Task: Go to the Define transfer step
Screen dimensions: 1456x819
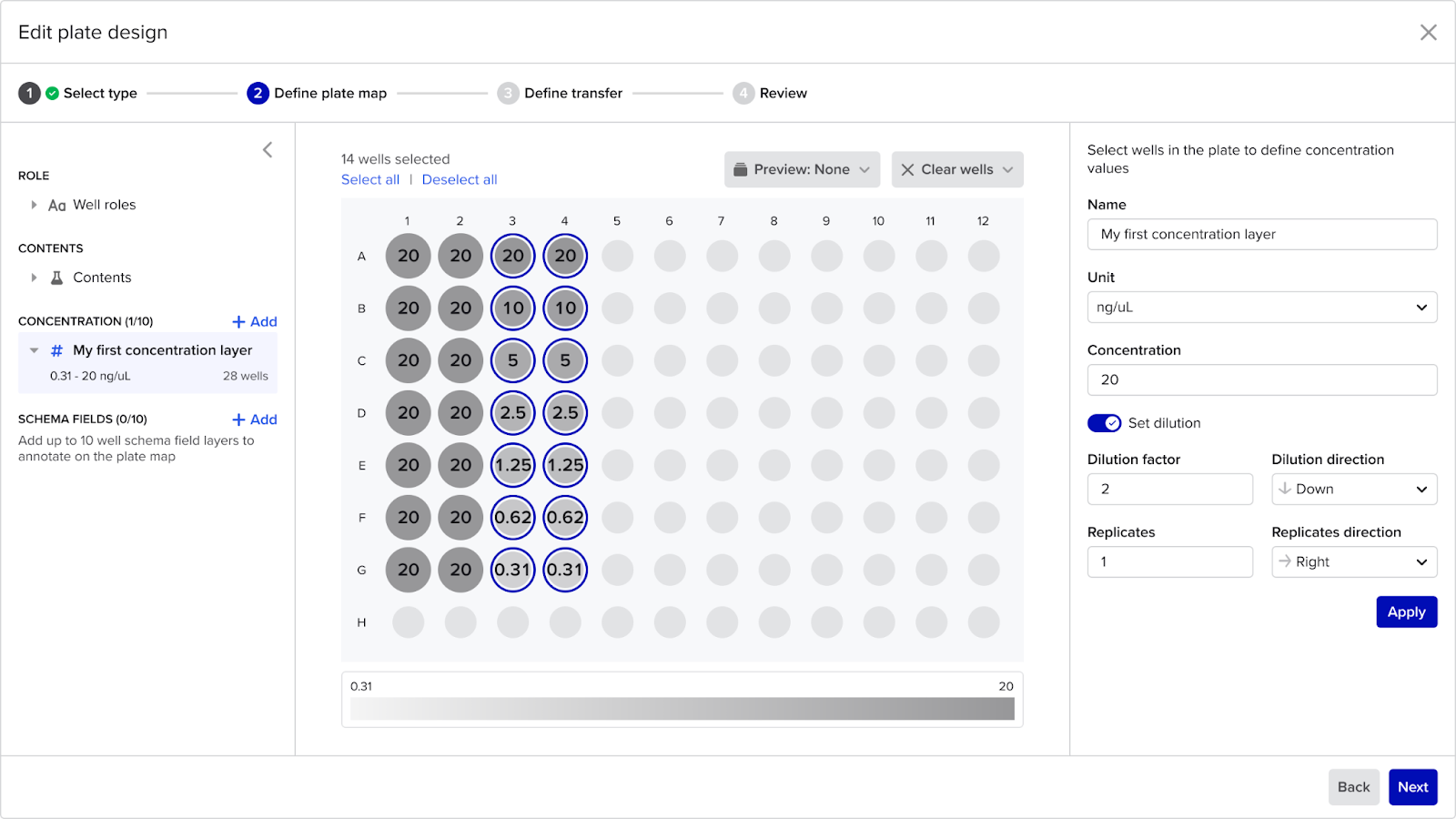Action: (572, 93)
